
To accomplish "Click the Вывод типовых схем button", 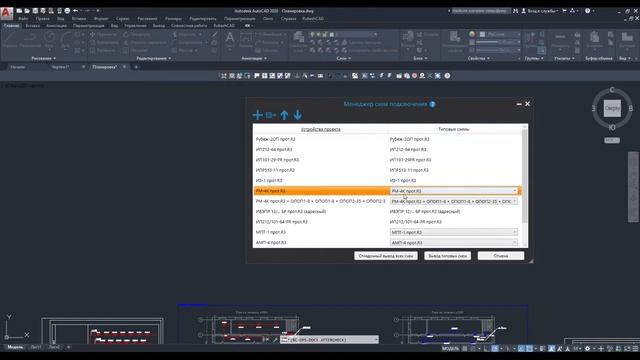I will pos(447,256).
